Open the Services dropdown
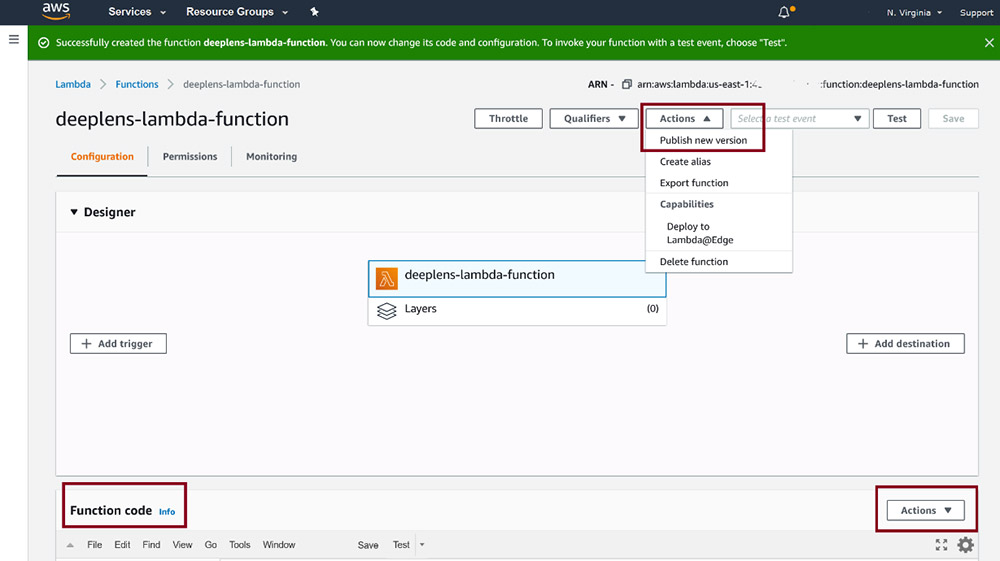 [x=137, y=11]
